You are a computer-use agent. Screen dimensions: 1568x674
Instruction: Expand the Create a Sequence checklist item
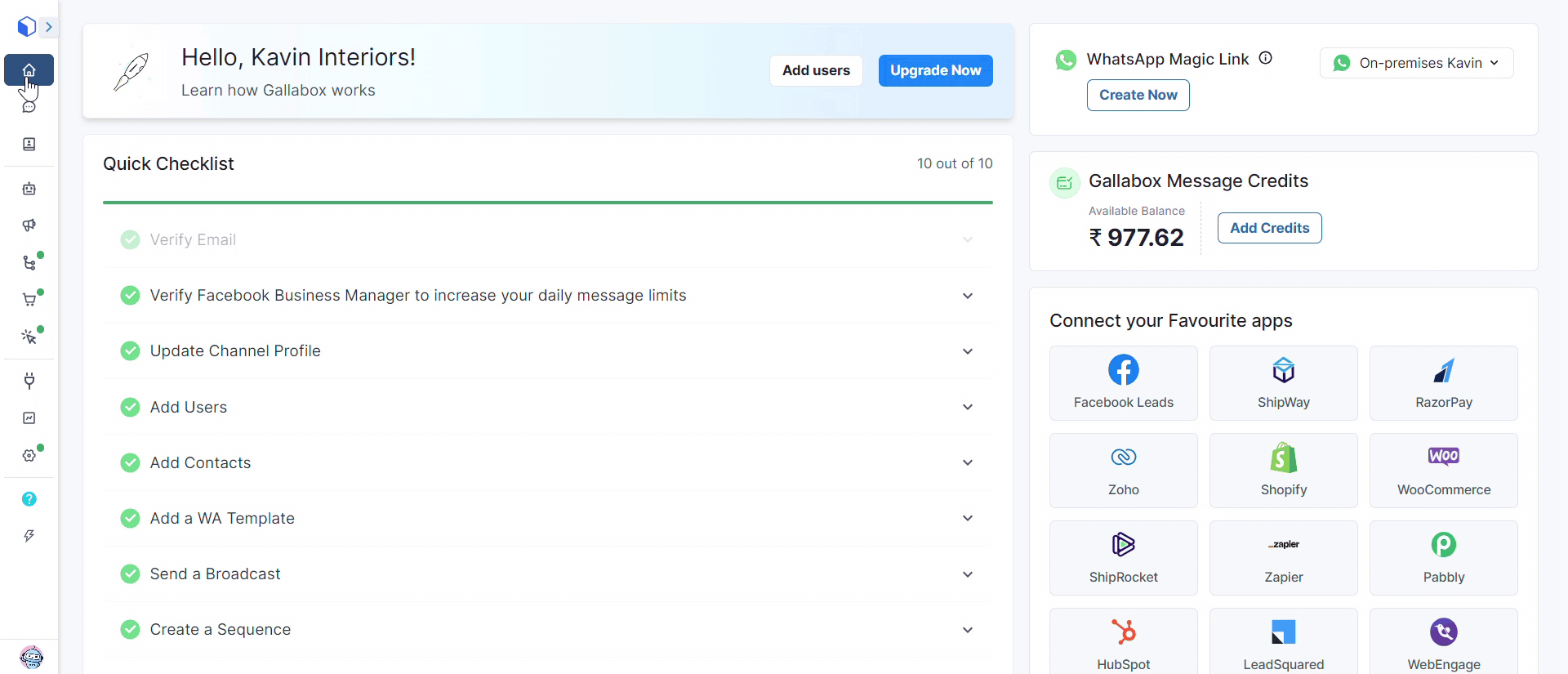click(967, 630)
